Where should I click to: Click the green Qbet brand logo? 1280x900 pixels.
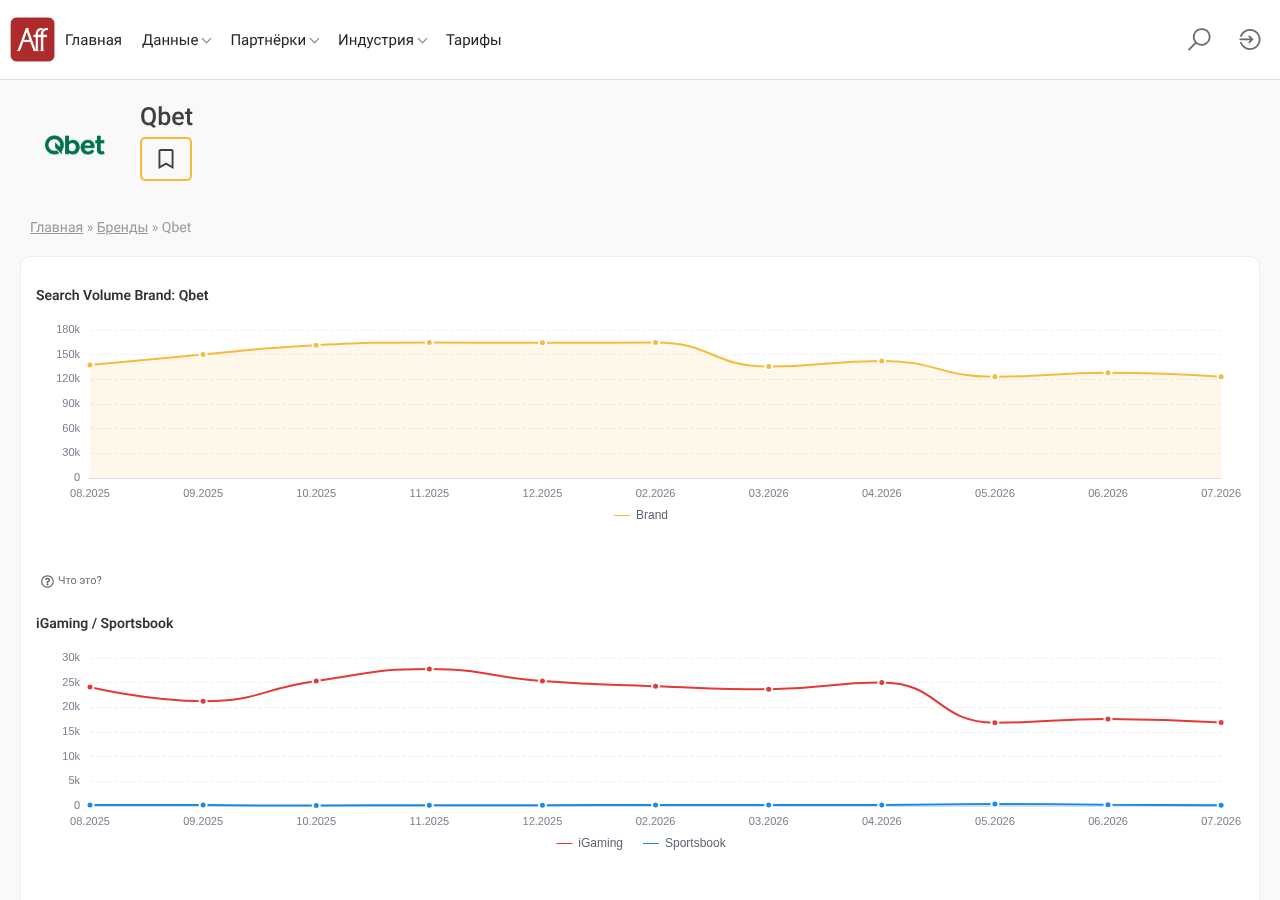pos(75,145)
